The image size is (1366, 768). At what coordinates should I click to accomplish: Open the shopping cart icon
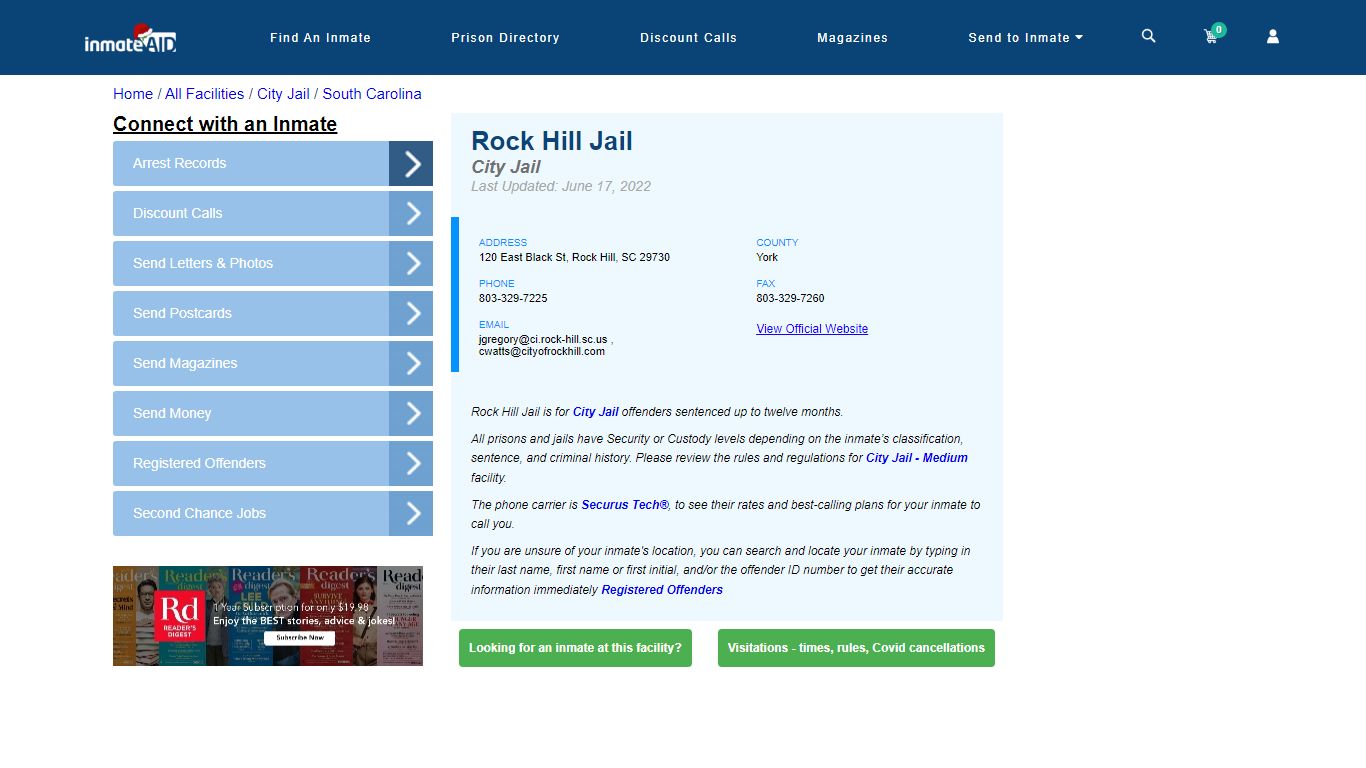tap(1210, 36)
